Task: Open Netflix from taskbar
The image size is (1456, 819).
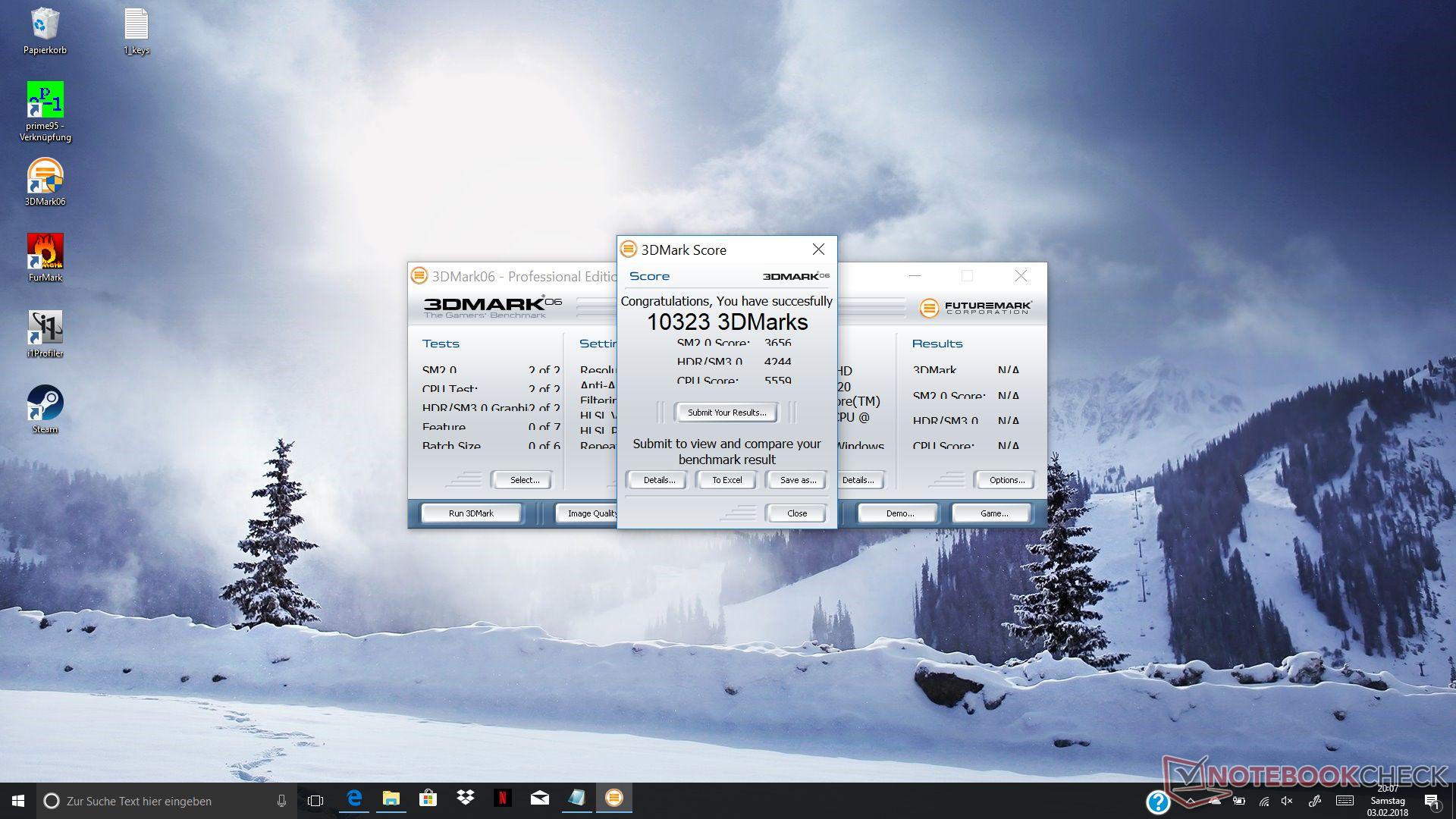Action: (502, 799)
